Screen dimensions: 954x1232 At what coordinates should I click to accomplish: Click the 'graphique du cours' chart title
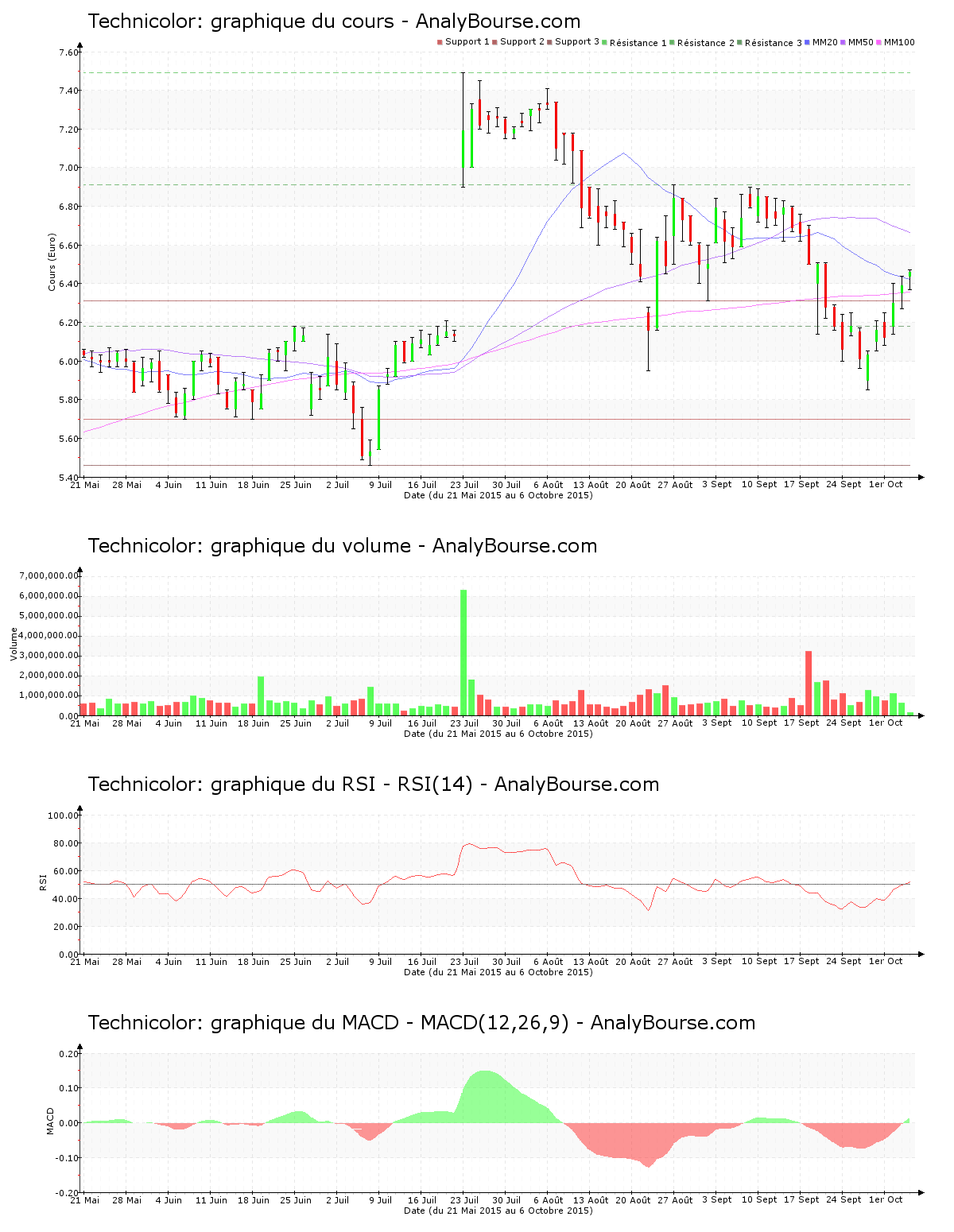click(334, 21)
